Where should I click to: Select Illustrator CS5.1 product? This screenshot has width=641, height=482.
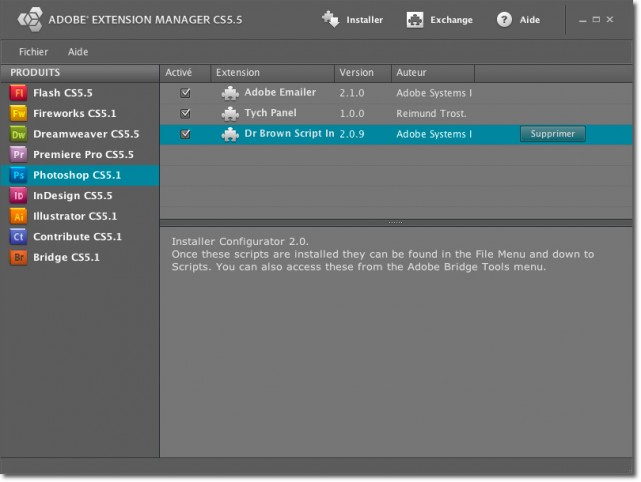80,216
